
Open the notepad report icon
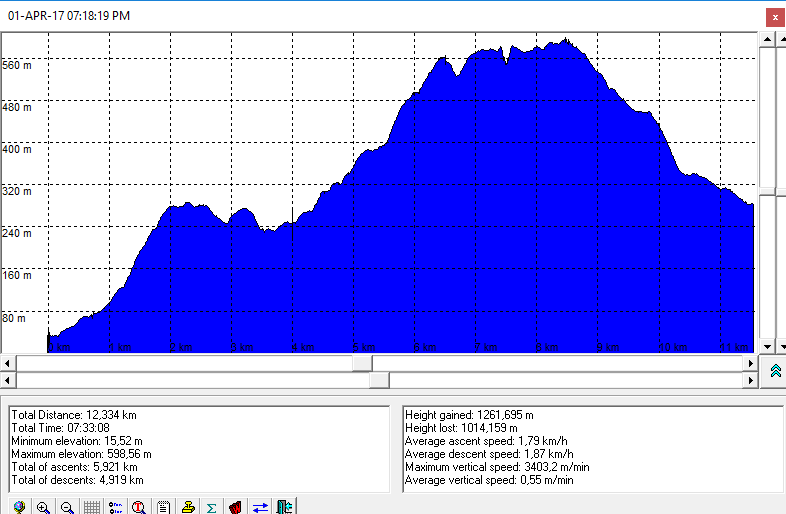[x=163, y=507]
